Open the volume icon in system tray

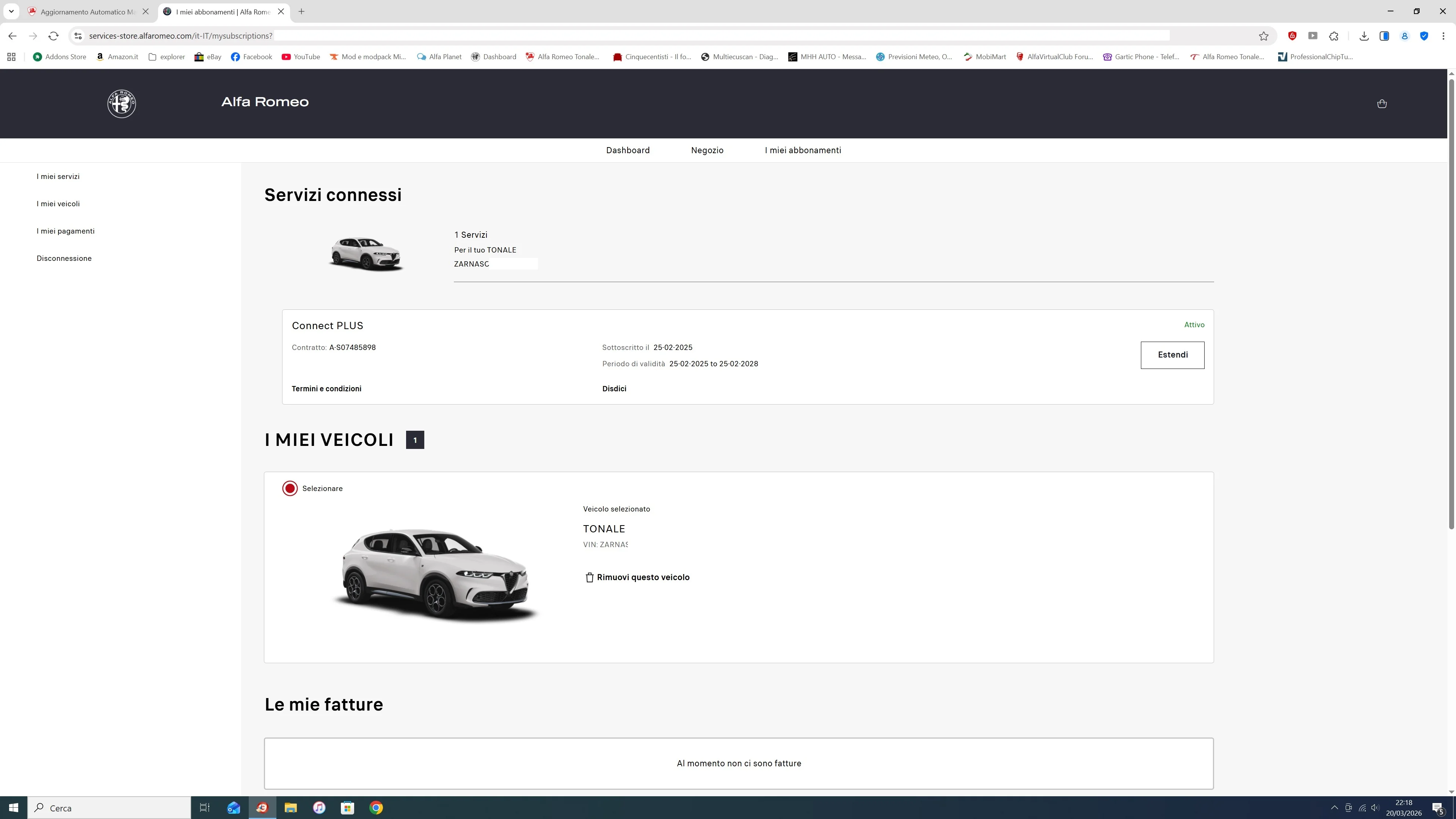(x=1375, y=808)
